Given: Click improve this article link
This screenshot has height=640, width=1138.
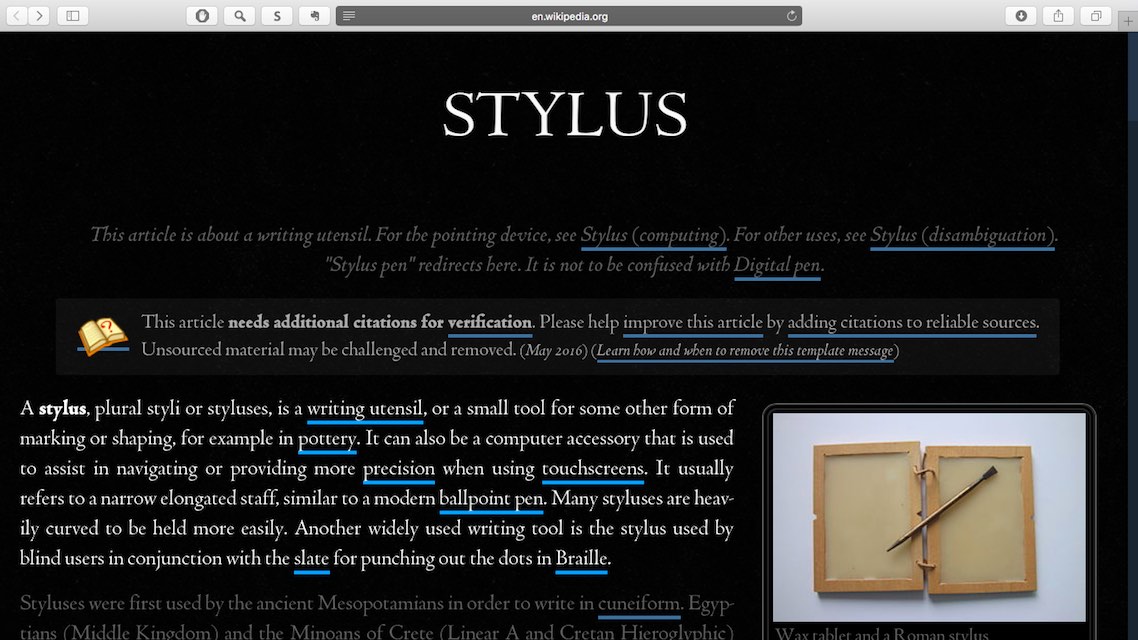Looking at the screenshot, I should (x=692, y=322).
